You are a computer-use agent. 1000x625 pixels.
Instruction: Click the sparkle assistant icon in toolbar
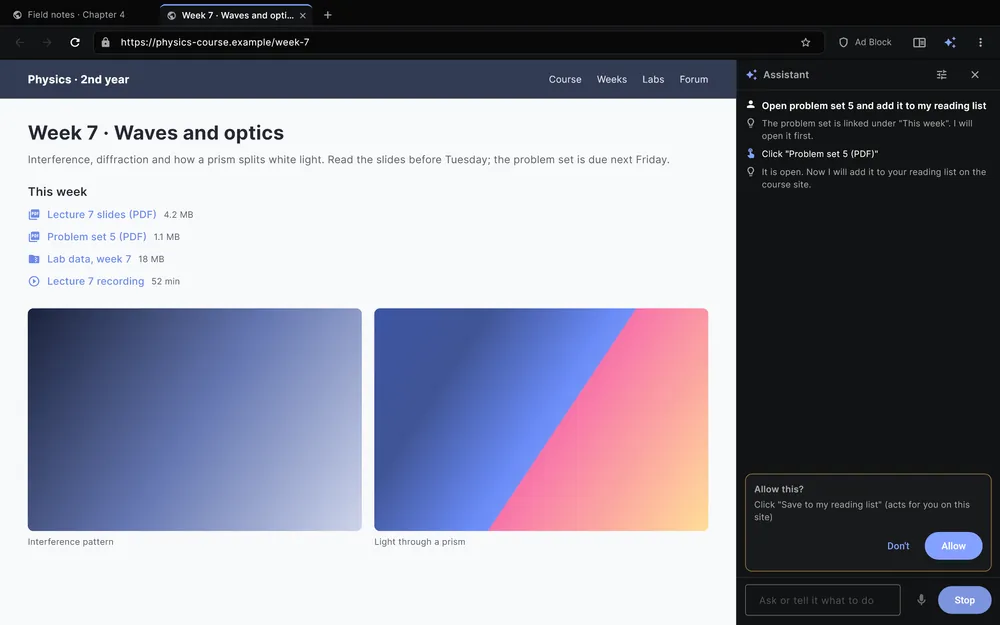click(950, 42)
